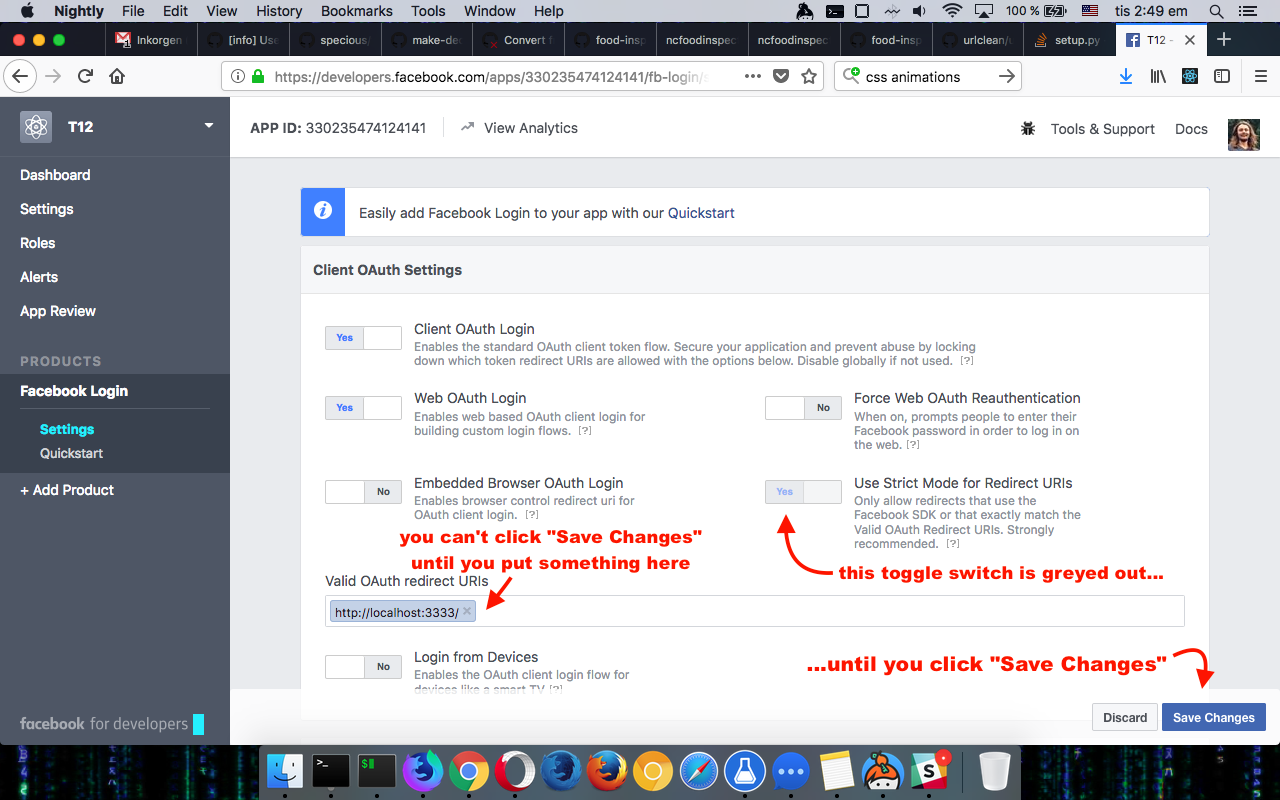Open the Trash in the dock
The width and height of the screenshot is (1280, 800).
tap(994, 771)
